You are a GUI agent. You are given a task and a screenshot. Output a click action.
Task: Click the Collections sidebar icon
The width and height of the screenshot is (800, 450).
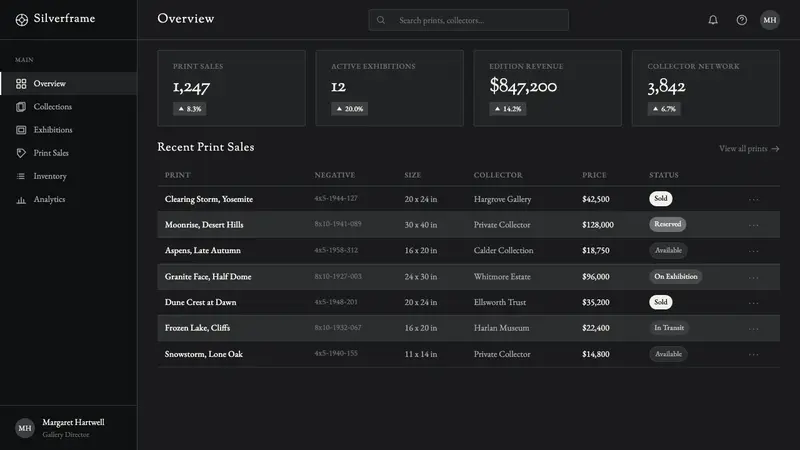[x=21, y=107]
